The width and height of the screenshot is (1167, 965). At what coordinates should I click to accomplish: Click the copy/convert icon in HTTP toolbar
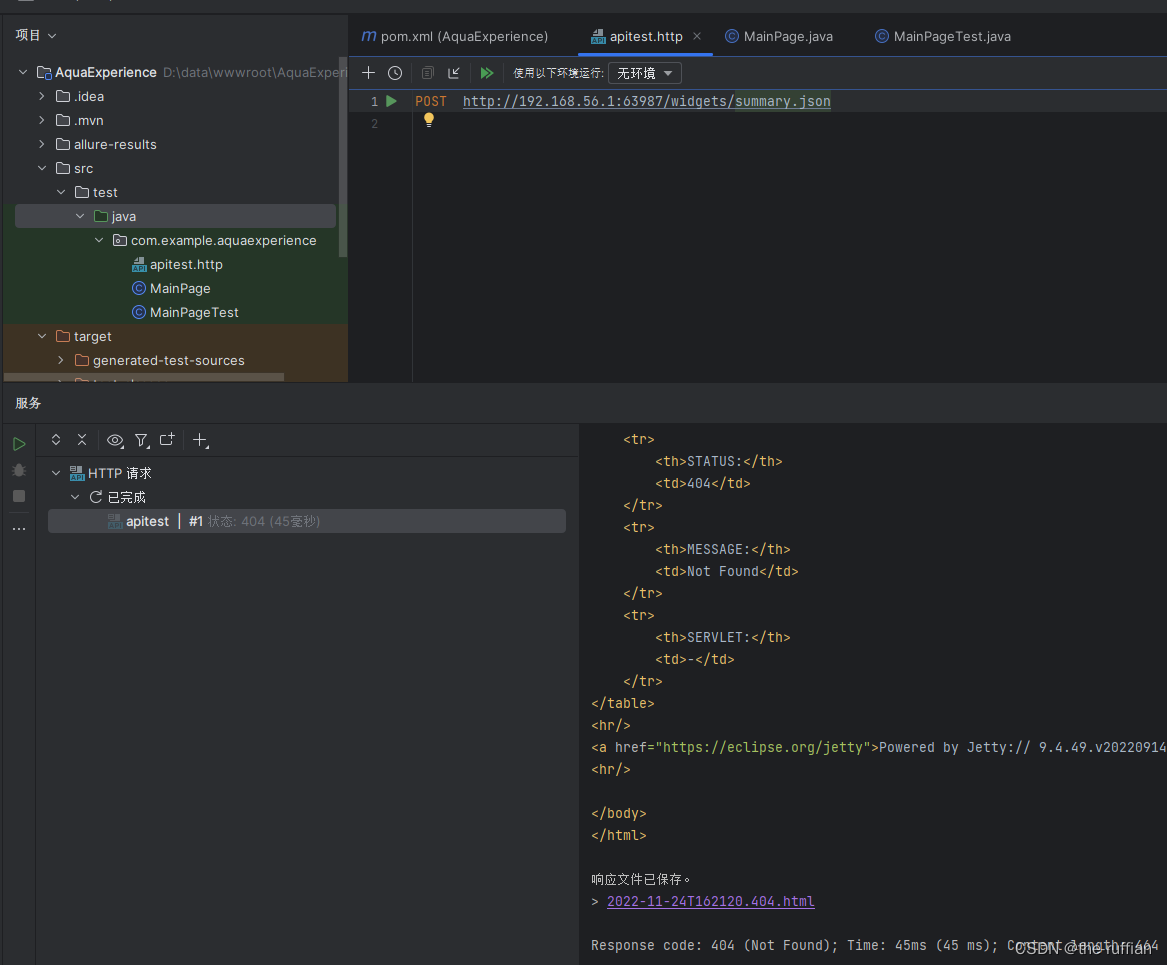pyautogui.click(x=427, y=73)
